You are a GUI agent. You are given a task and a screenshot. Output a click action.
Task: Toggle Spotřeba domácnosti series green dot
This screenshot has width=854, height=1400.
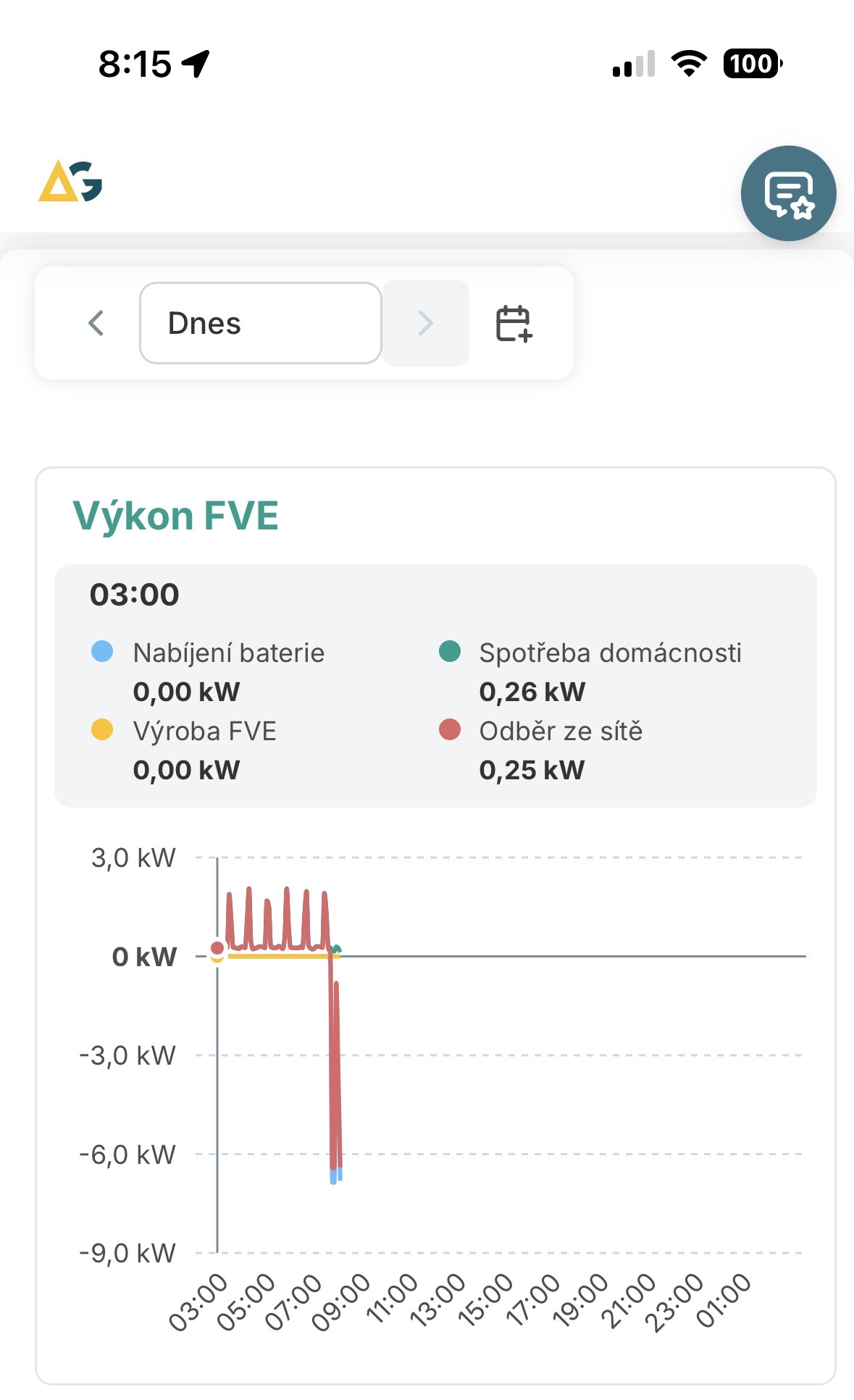coord(450,651)
